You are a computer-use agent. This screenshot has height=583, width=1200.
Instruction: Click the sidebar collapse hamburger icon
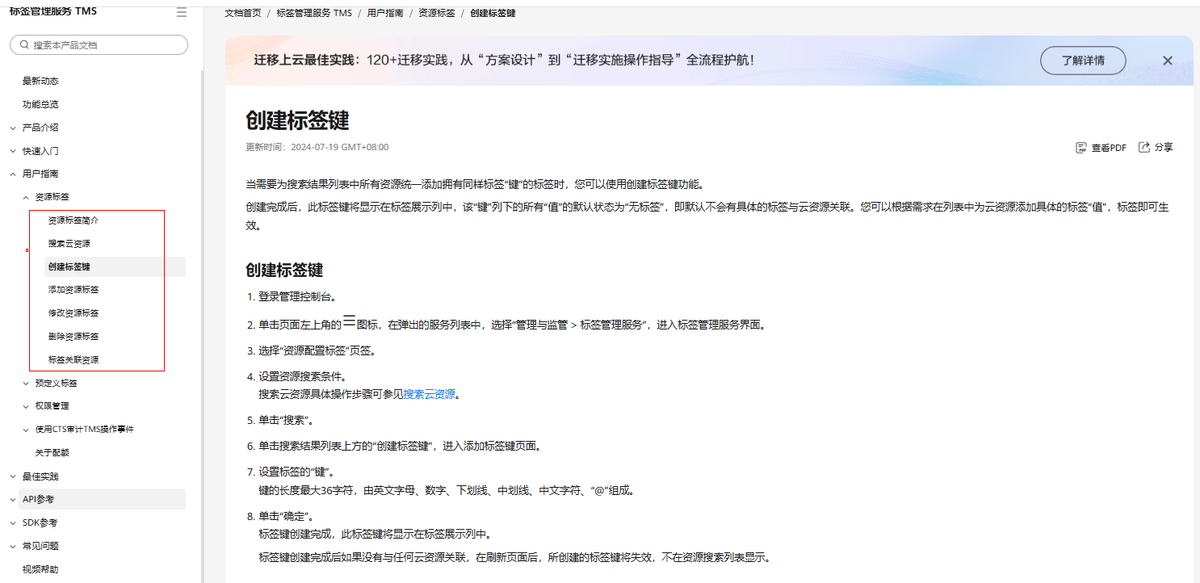[181, 12]
